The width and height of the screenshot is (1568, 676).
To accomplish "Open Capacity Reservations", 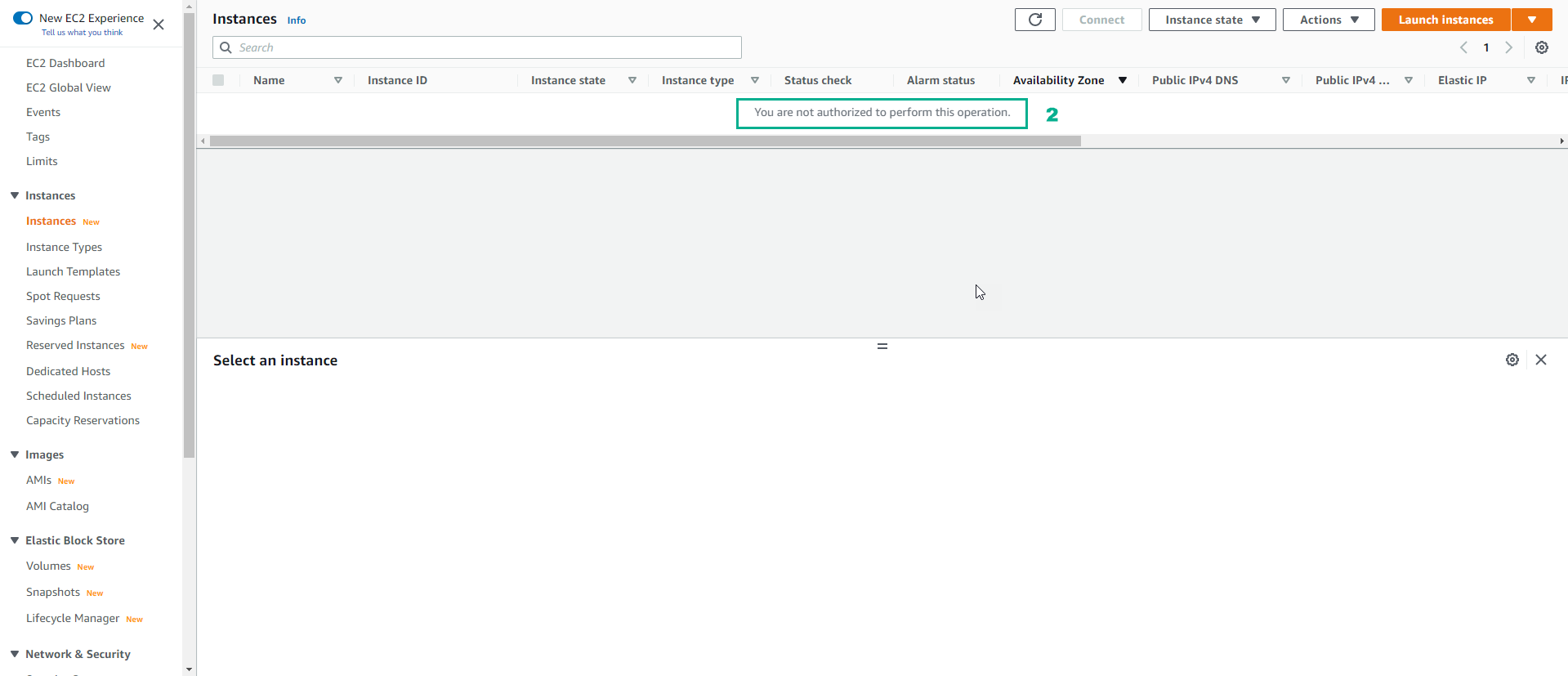I will pyautogui.click(x=83, y=420).
